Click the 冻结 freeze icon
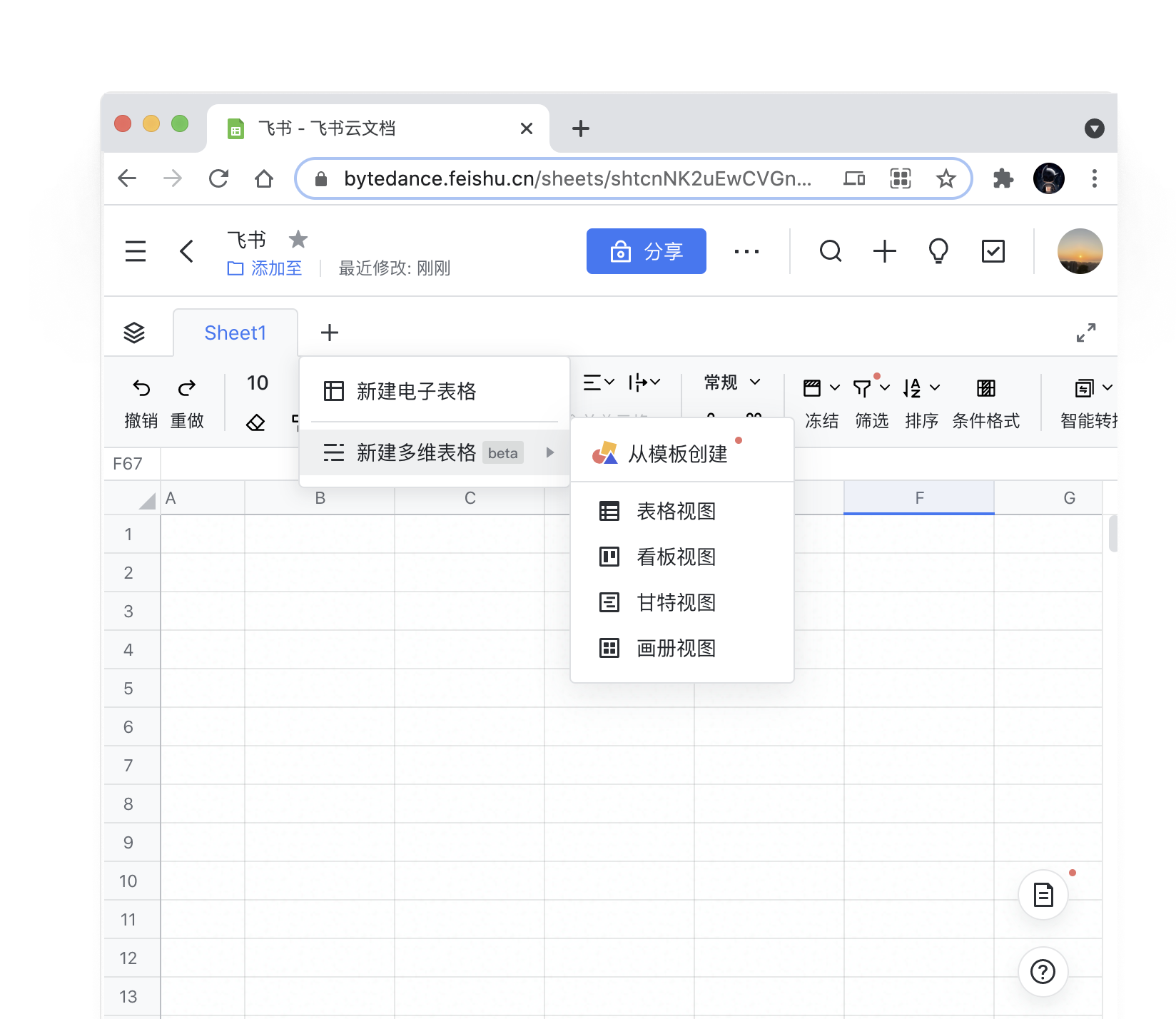Image resolution: width=1176 pixels, height=1019 pixels. (x=812, y=388)
